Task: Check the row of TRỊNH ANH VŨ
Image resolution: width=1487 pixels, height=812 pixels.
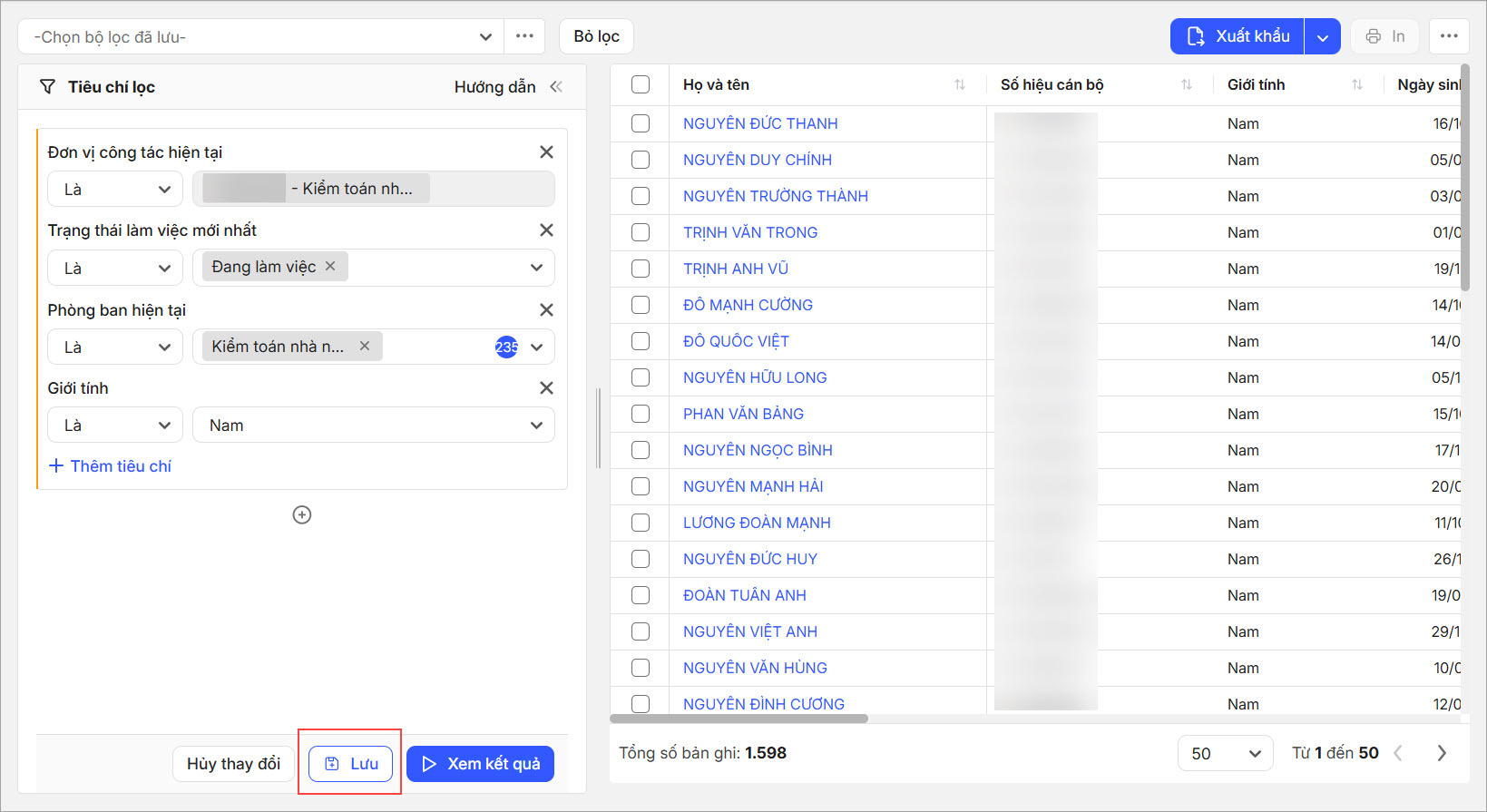Action: 641,269
